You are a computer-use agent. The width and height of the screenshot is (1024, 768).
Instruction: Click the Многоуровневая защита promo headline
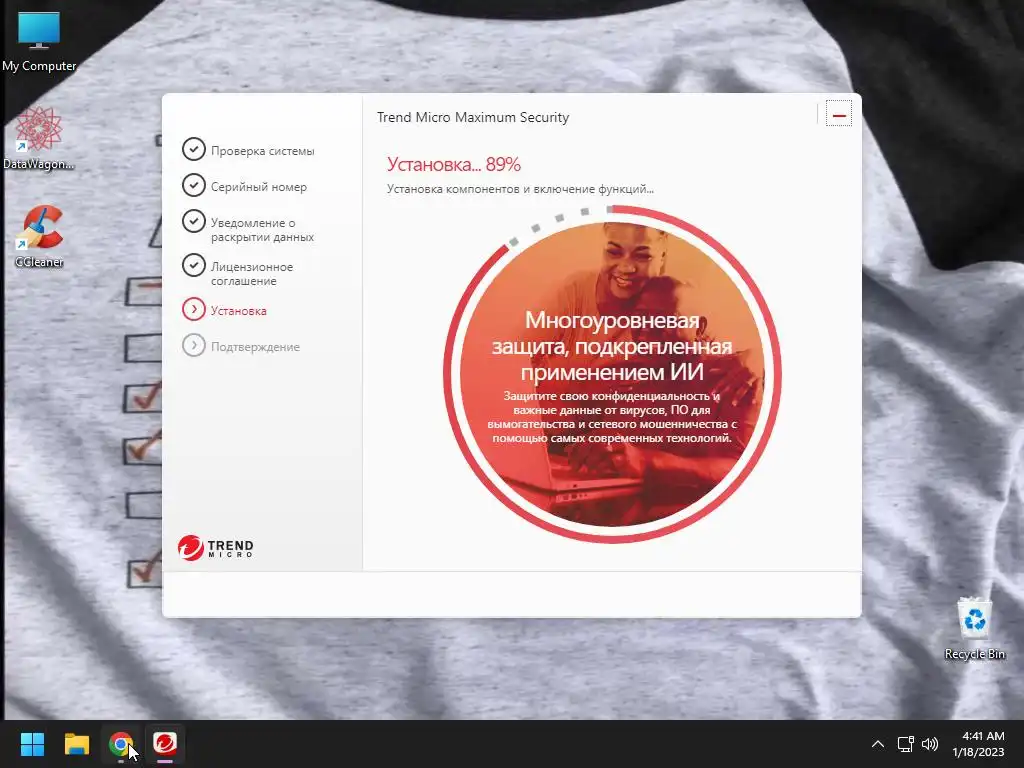[x=612, y=346]
